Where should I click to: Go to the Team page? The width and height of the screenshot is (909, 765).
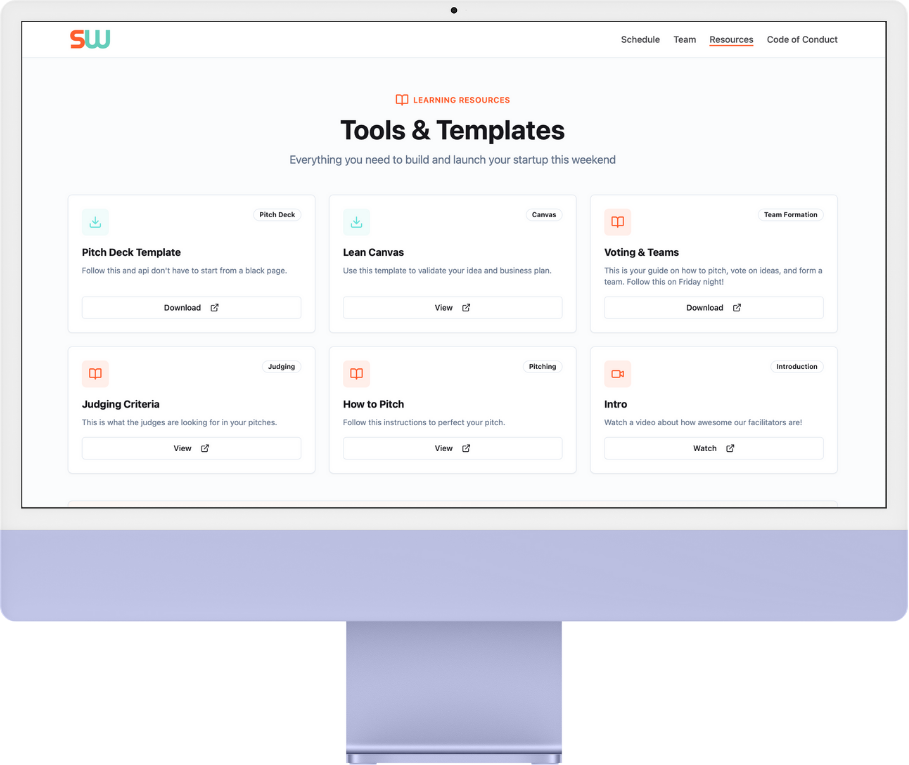point(684,40)
